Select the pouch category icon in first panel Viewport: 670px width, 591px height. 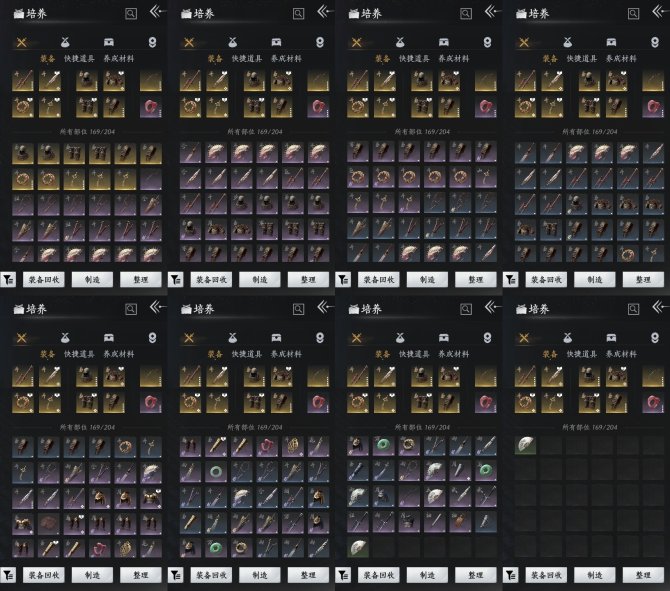(x=65, y=42)
